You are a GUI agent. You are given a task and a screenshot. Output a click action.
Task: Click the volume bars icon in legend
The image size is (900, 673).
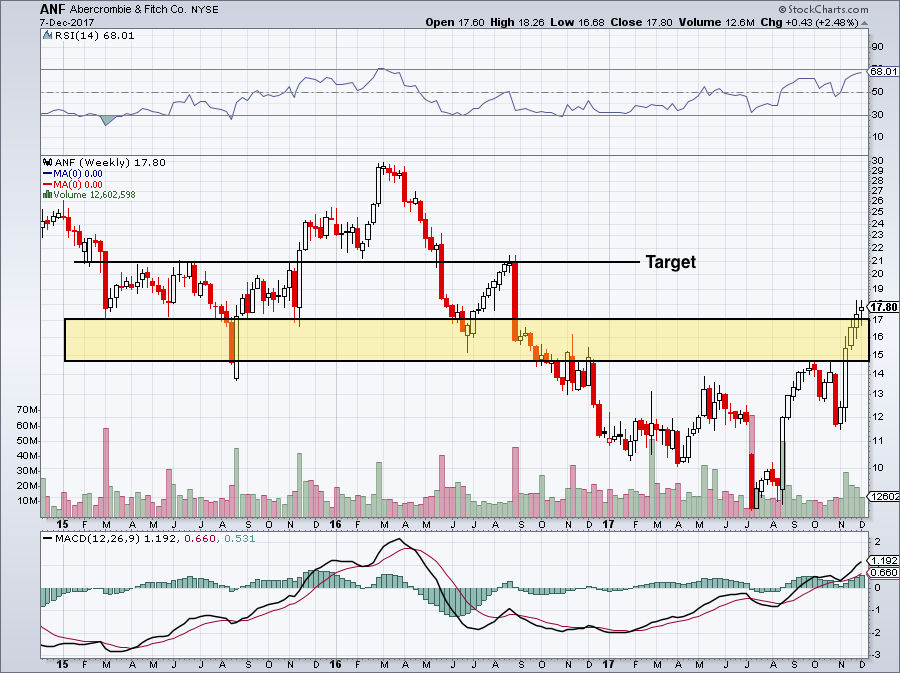coord(48,194)
